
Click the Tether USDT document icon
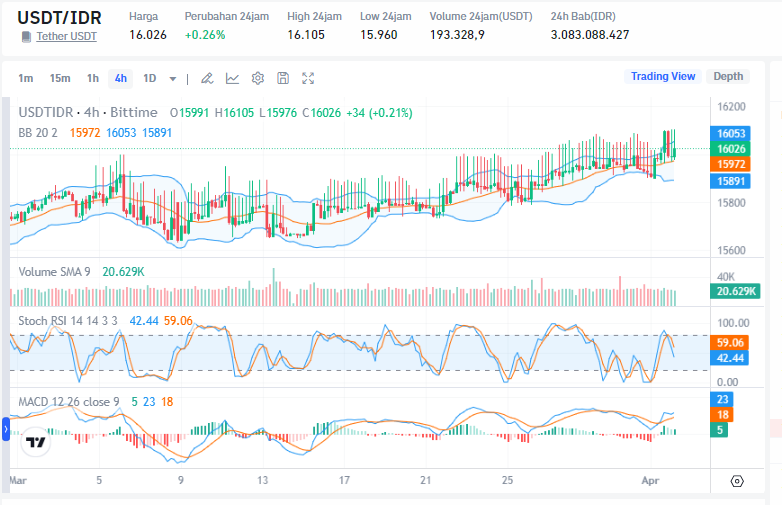(26, 37)
